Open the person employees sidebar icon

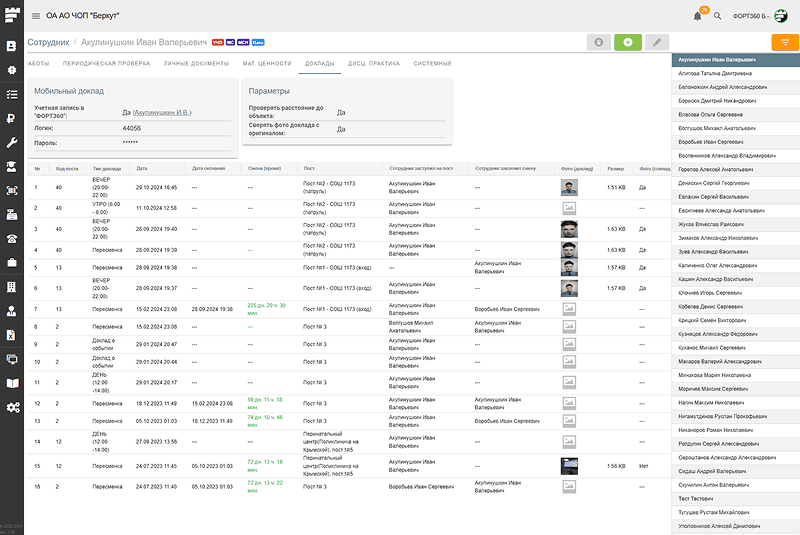(x=12, y=311)
